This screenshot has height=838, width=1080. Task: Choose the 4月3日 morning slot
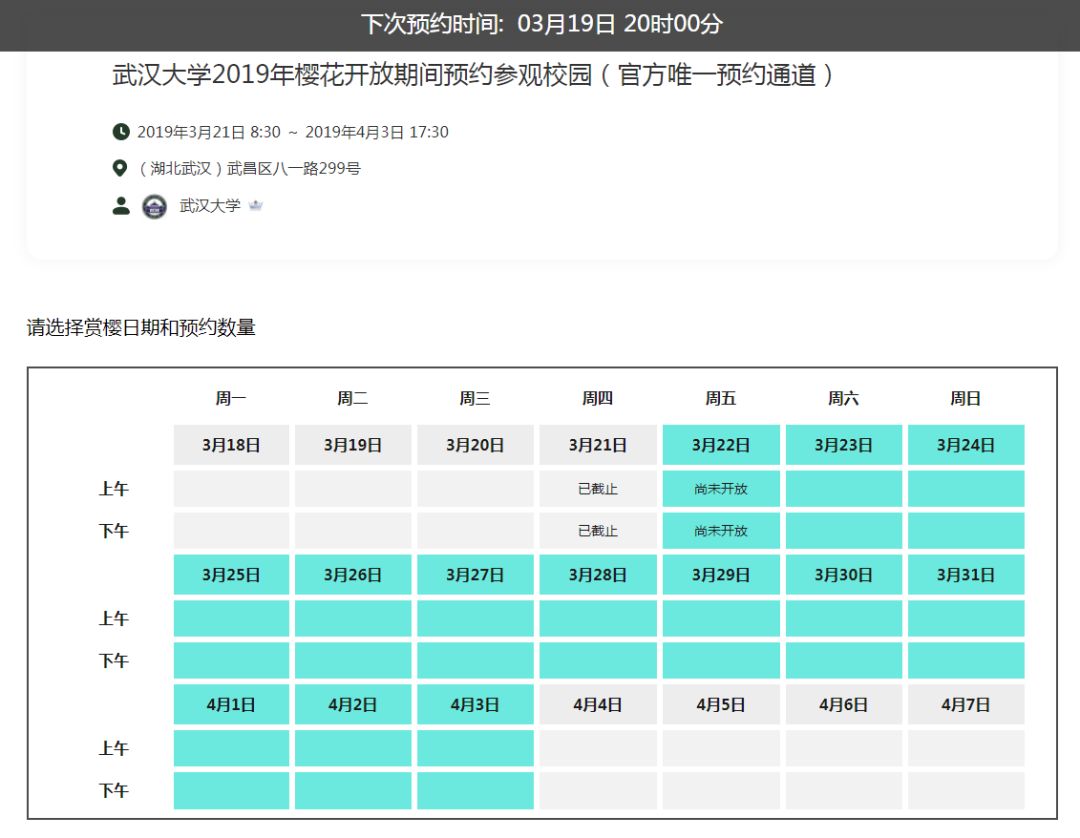pos(475,748)
